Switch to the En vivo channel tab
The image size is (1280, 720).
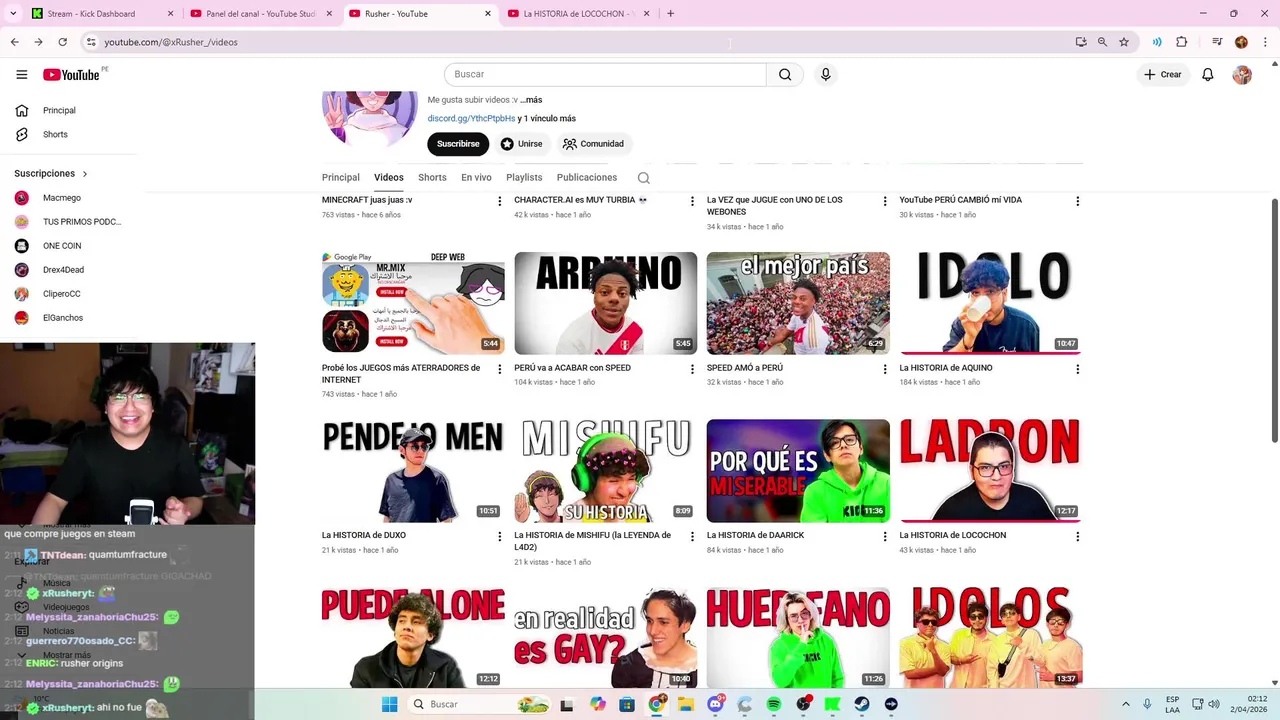476,177
